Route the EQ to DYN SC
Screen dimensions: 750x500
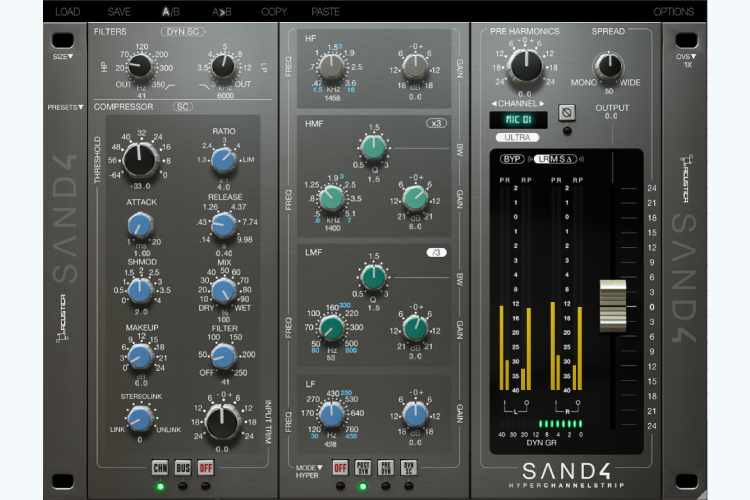(x=408, y=467)
